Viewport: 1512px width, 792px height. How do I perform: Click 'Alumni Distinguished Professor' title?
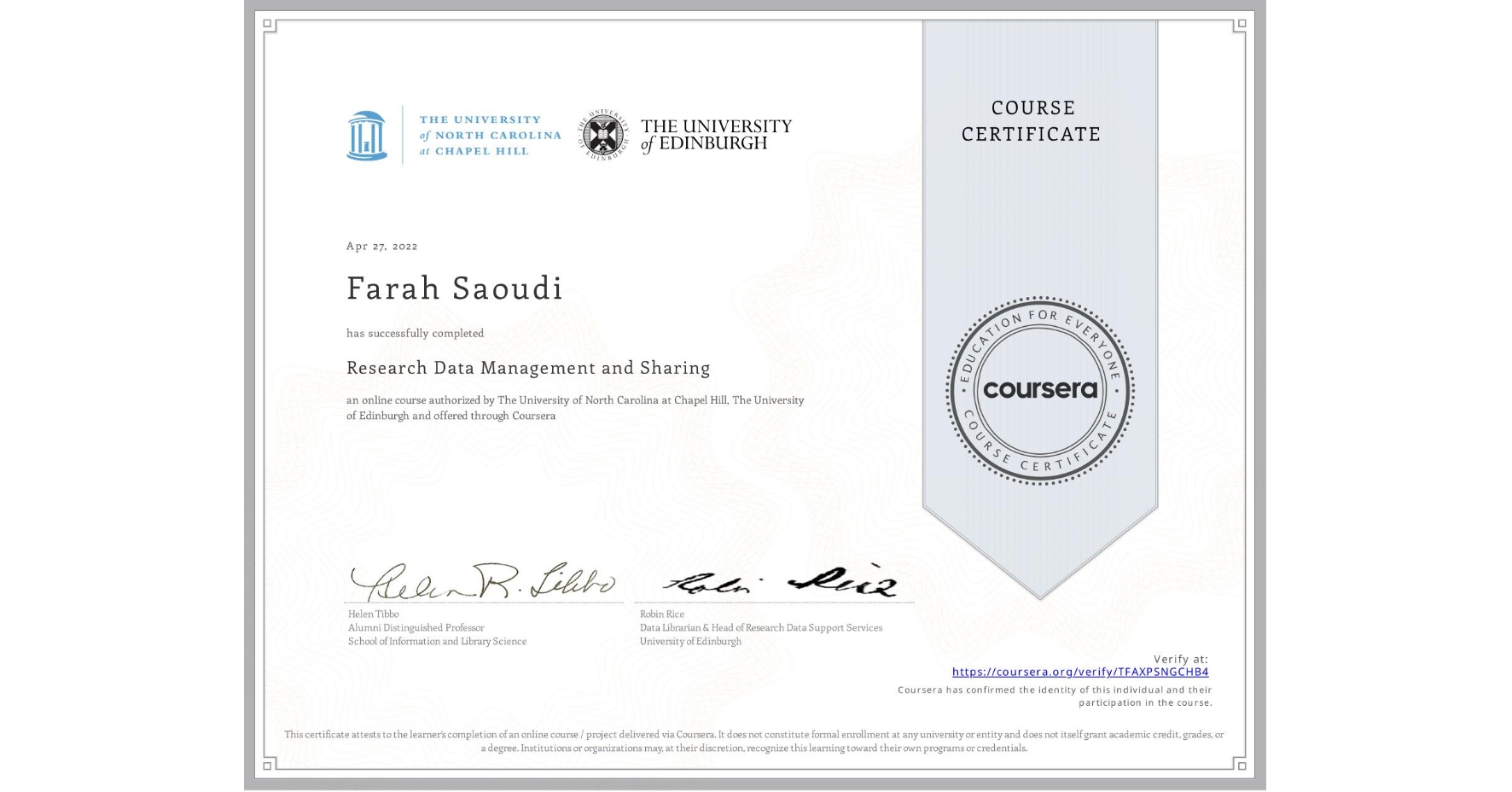tap(416, 627)
